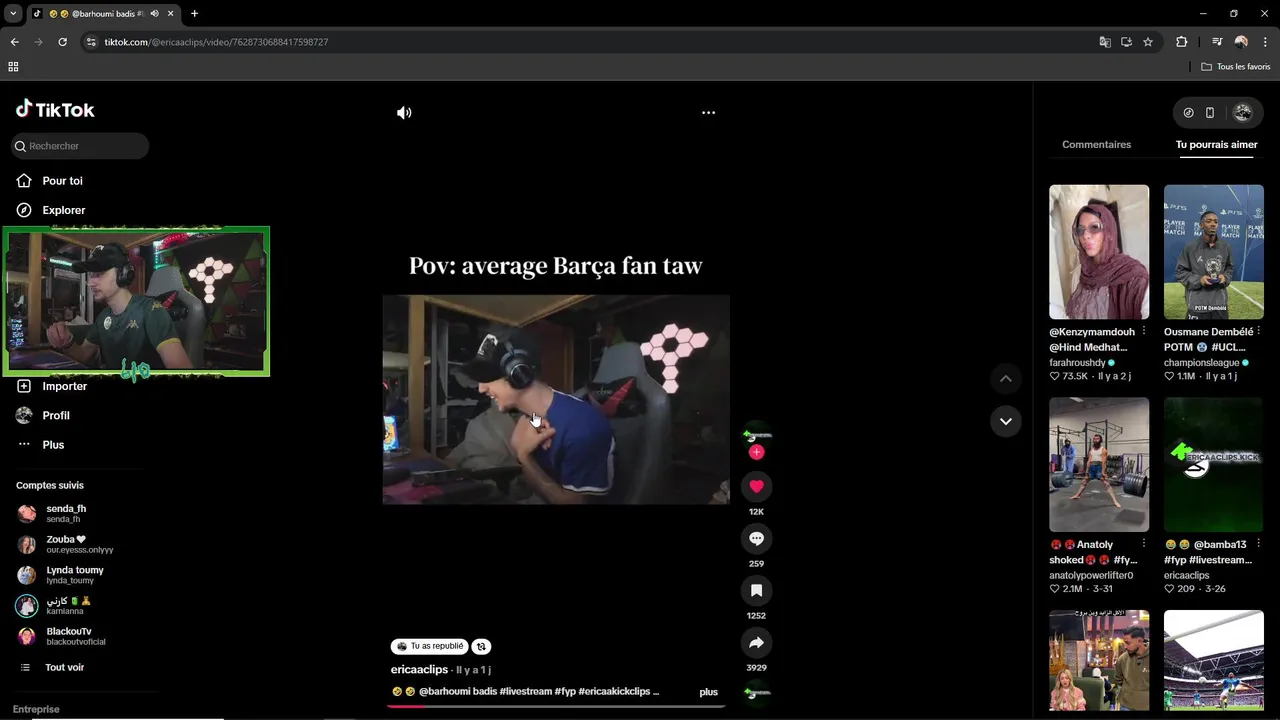Click the browser translate page icon
The image size is (1280, 720).
[1104, 42]
